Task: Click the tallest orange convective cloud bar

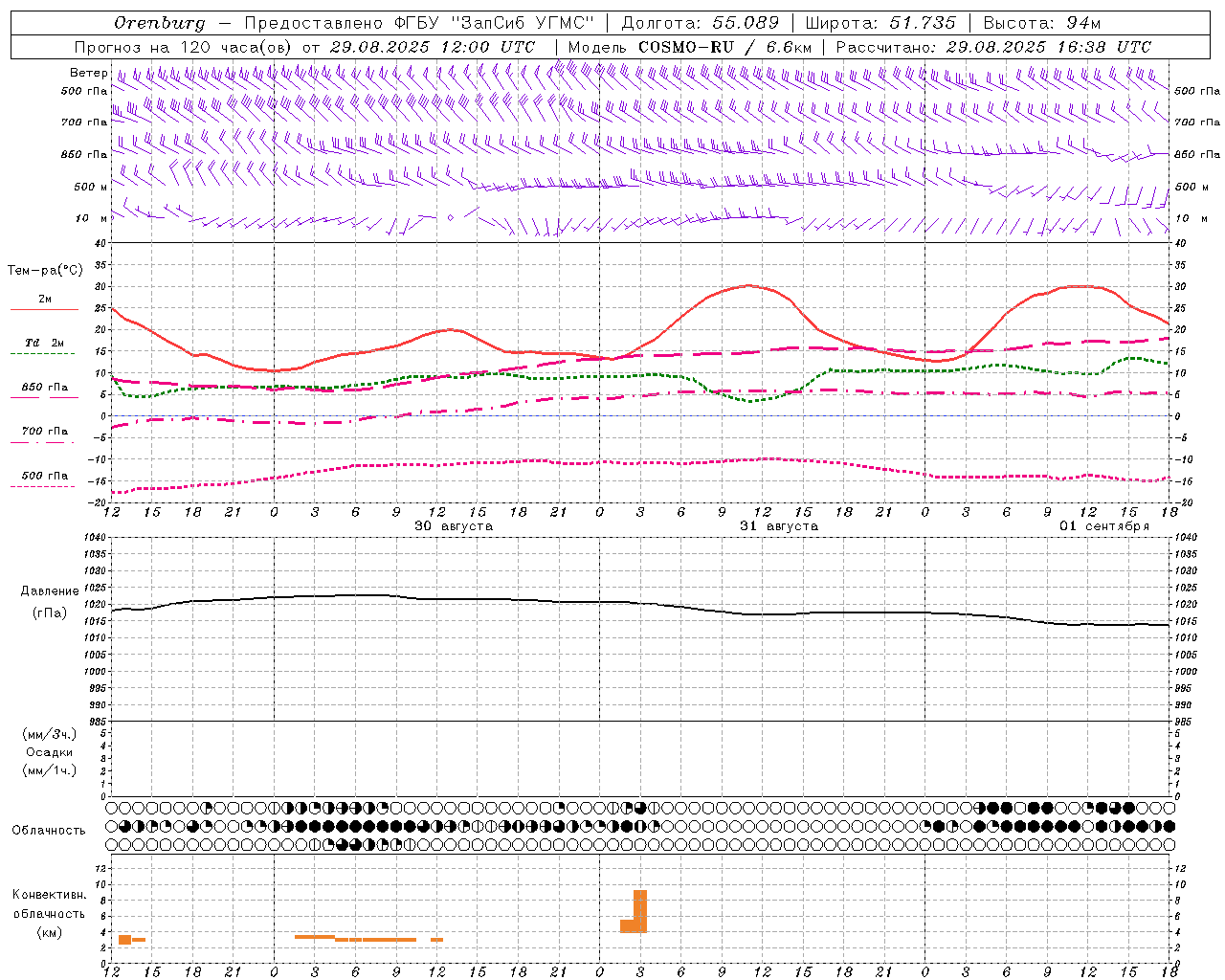Action: click(640, 911)
